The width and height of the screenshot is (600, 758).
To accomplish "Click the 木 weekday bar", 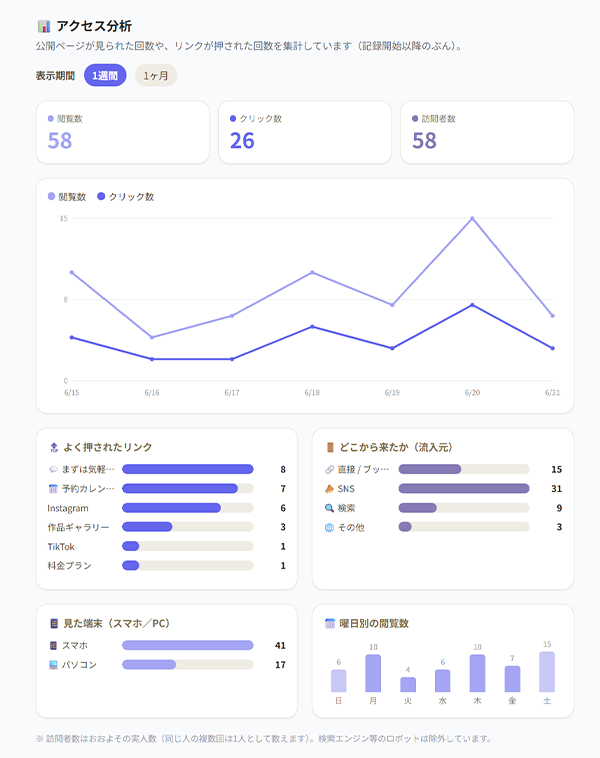I will tap(478, 673).
